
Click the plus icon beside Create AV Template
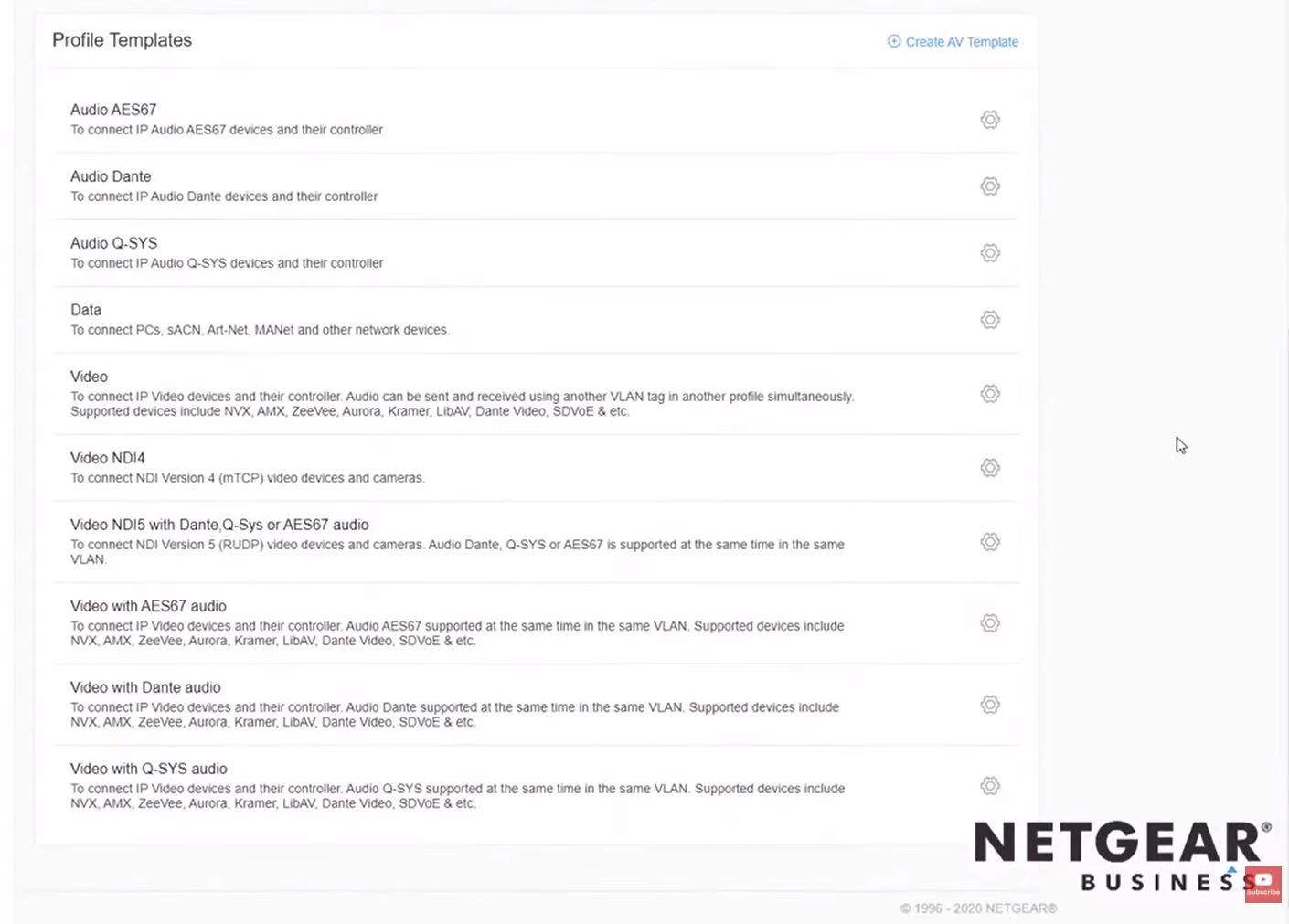[894, 41]
